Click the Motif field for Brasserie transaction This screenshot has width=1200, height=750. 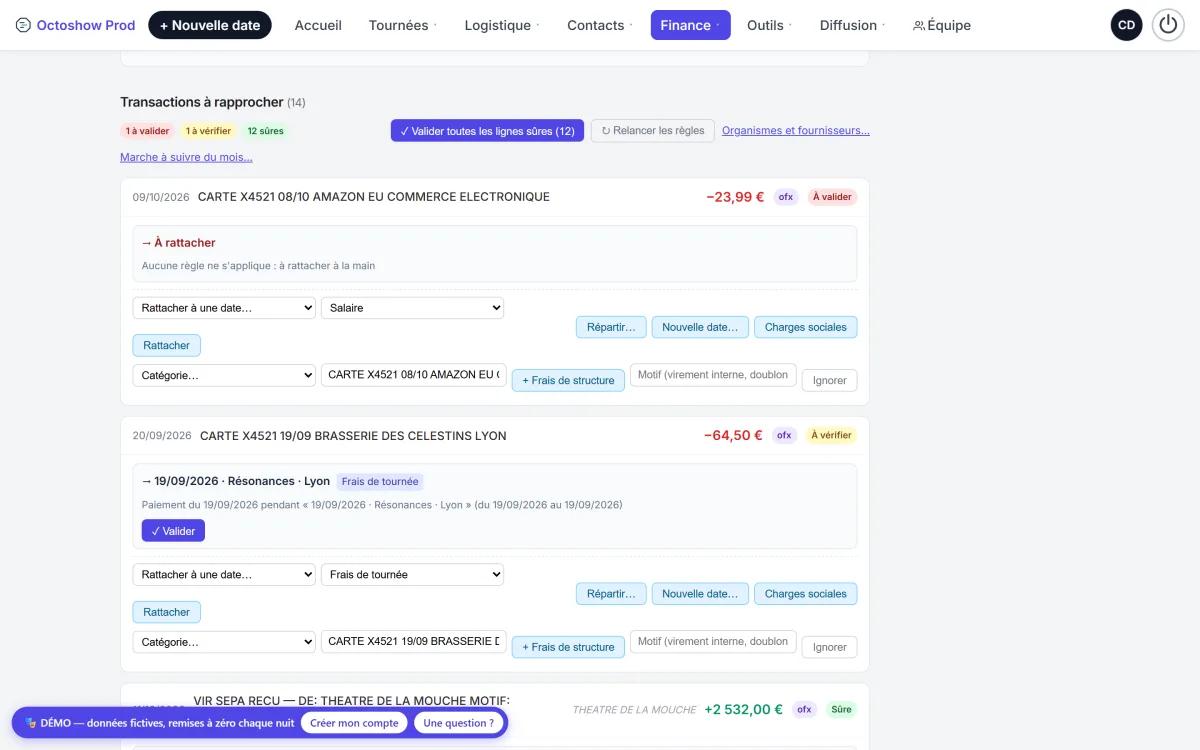[x=713, y=642]
